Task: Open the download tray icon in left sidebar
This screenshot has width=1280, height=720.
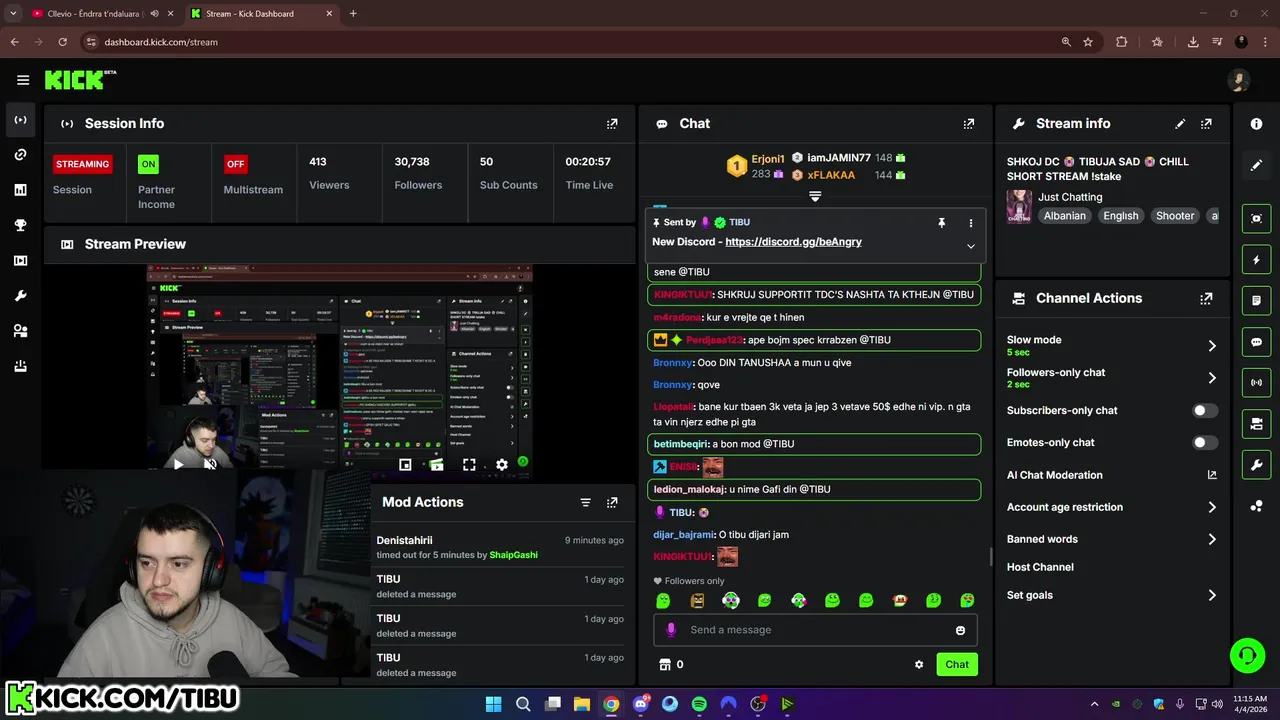Action: 20,367
